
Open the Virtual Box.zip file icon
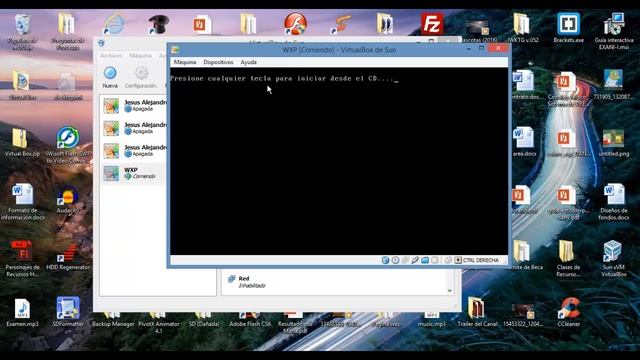click(x=22, y=142)
